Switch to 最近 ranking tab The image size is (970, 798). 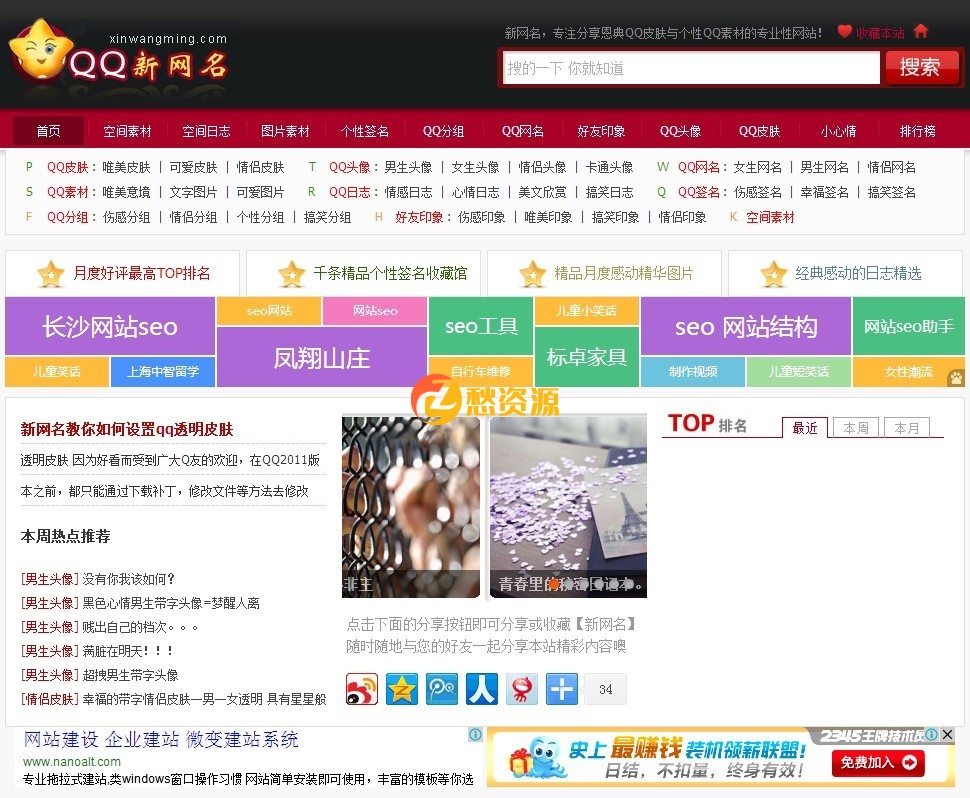coord(806,427)
